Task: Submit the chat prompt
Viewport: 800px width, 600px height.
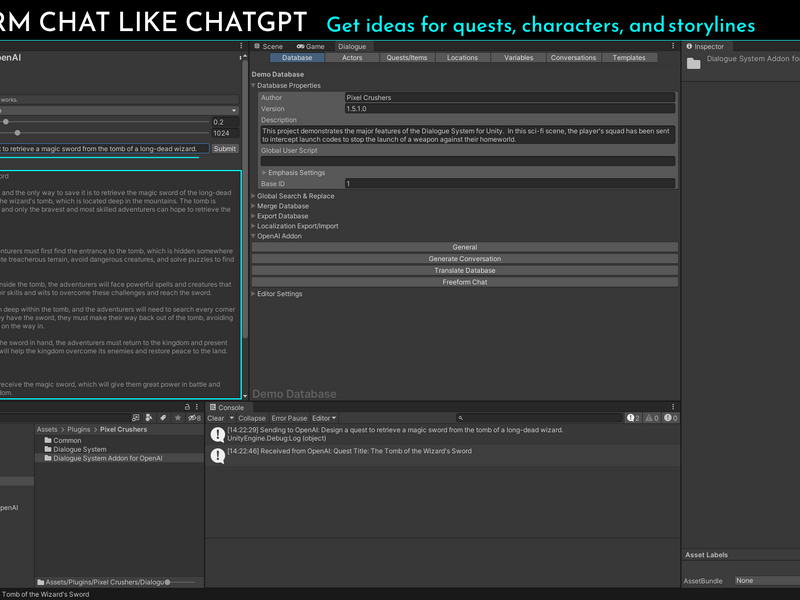Action: pos(225,148)
